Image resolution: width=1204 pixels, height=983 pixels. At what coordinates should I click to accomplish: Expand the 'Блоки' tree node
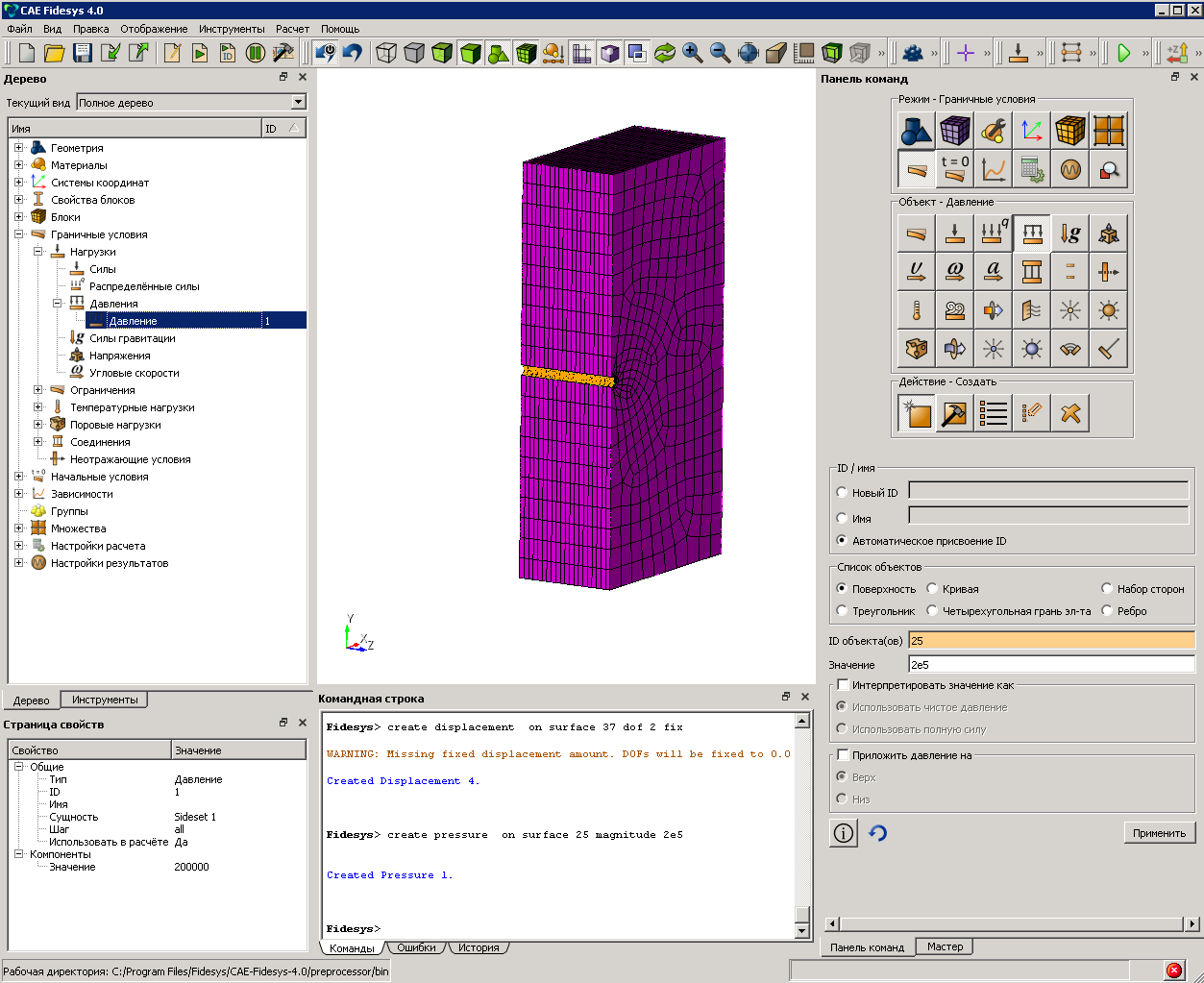click(18, 216)
